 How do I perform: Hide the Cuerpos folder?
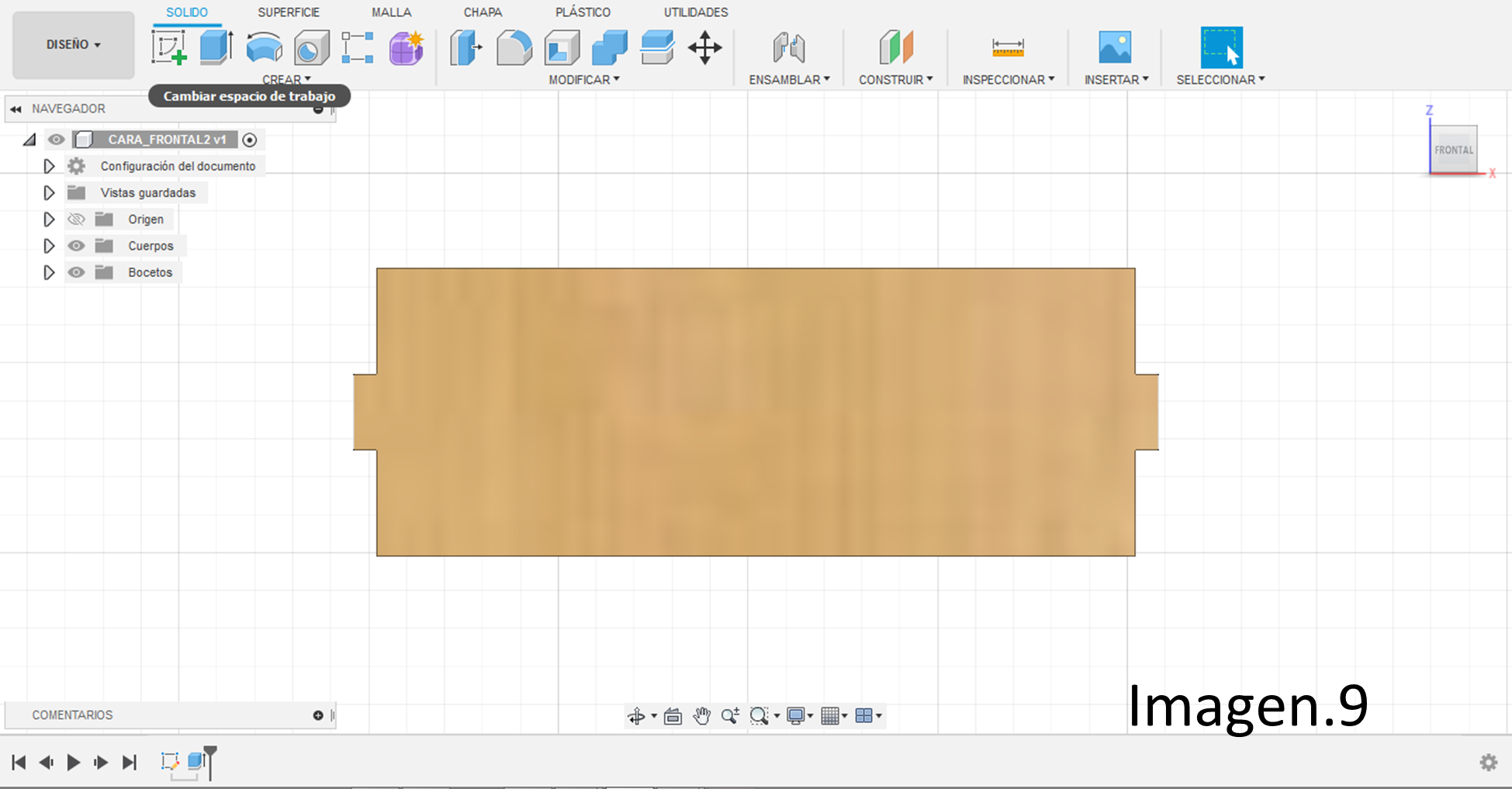[76, 245]
